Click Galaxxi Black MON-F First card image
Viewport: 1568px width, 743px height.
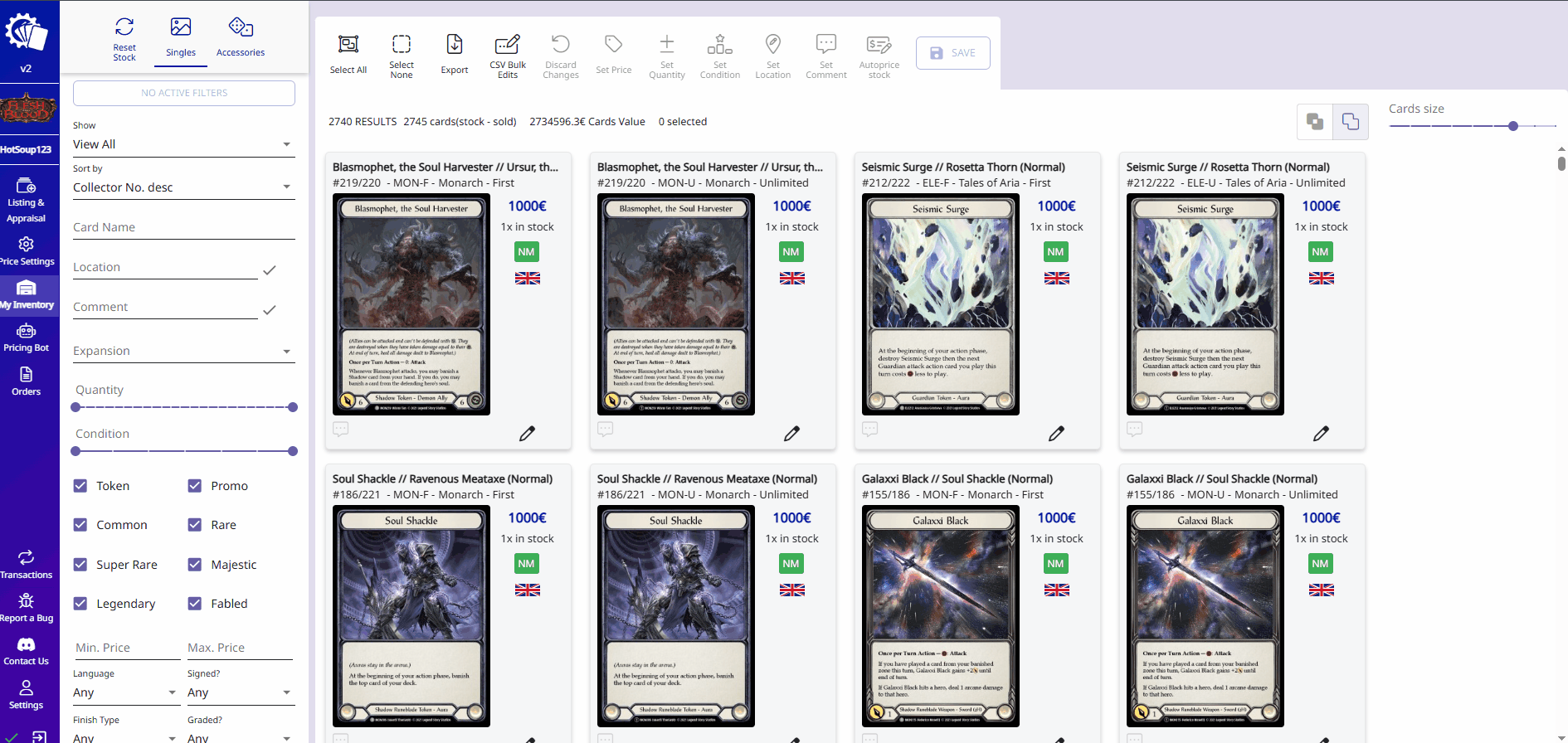941,616
